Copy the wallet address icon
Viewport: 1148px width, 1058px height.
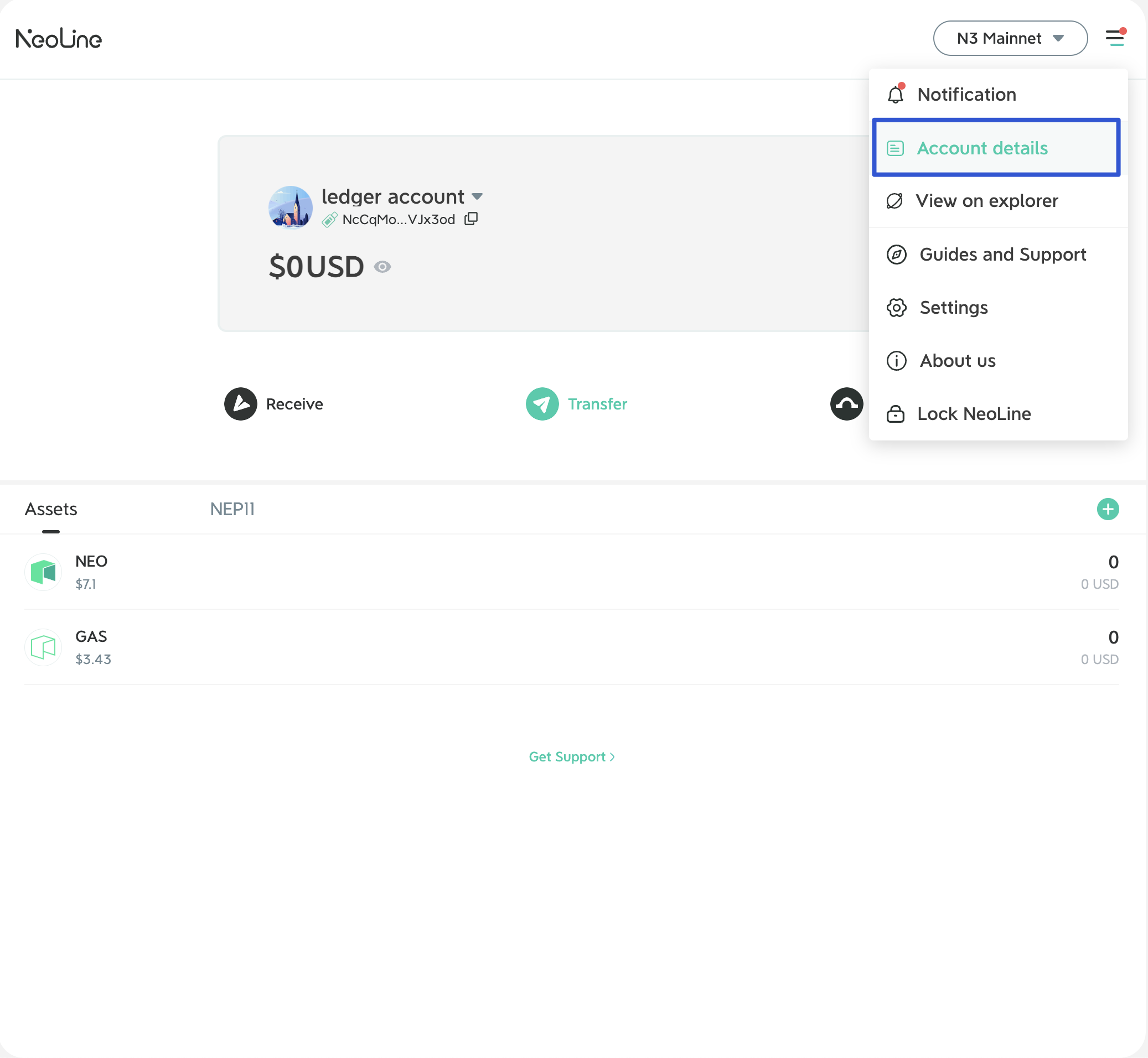tap(470, 219)
